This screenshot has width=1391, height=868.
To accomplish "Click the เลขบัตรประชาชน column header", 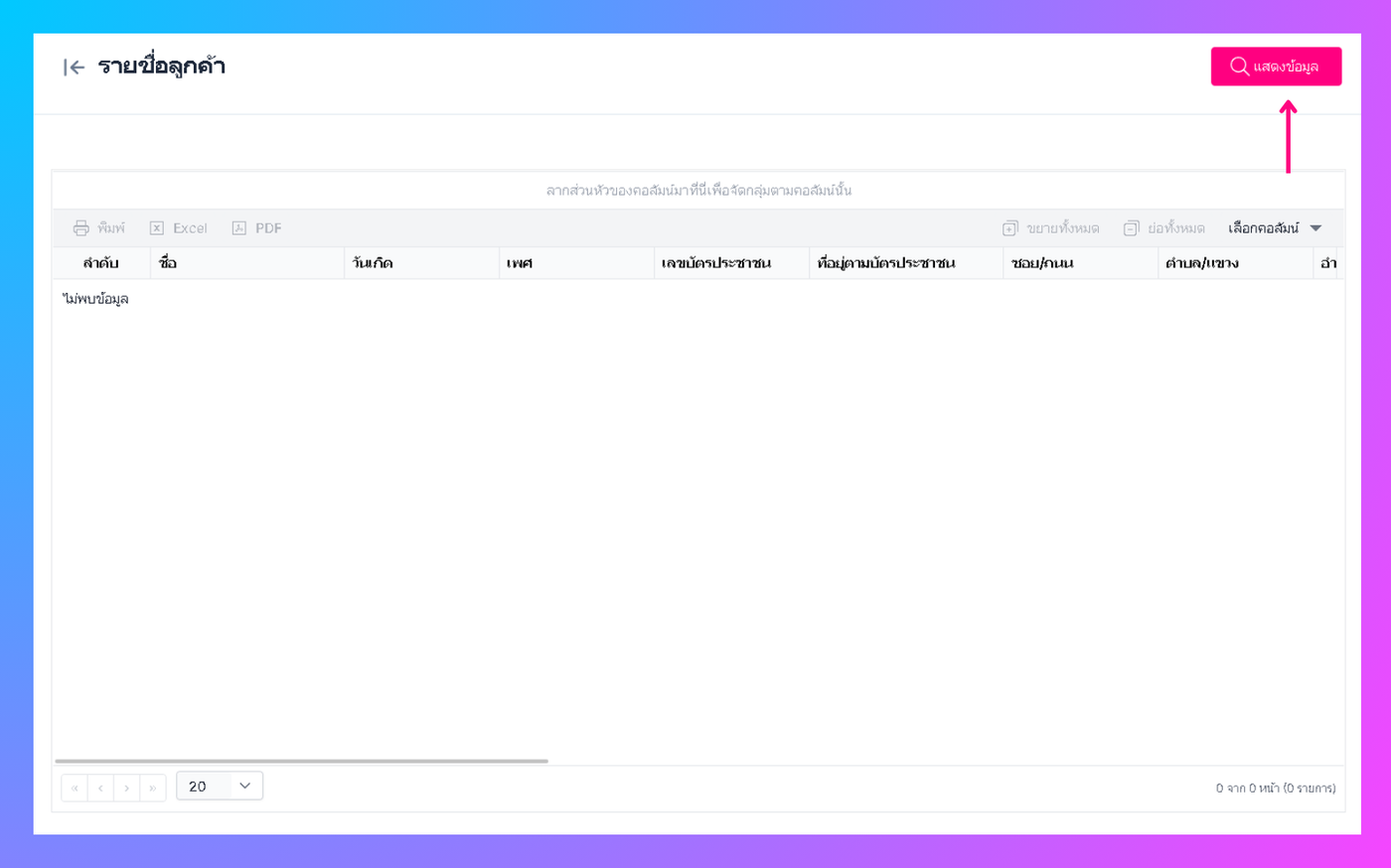I will [x=731, y=263].
